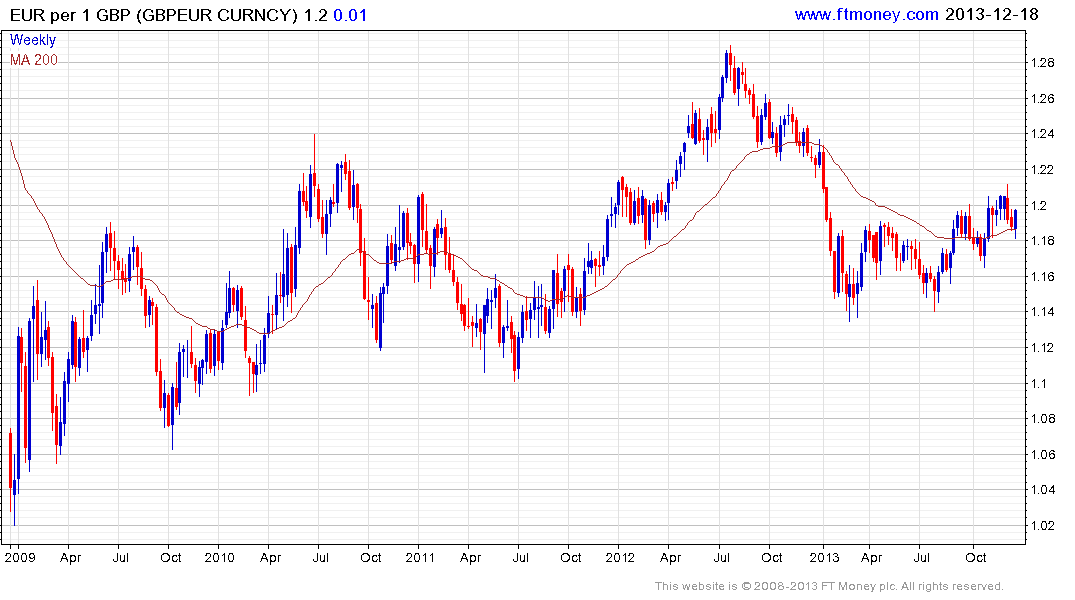The height and width of the screenshot is (600, 1075).
Task: Click the '1.04' price axis label
Action: 1042,490
